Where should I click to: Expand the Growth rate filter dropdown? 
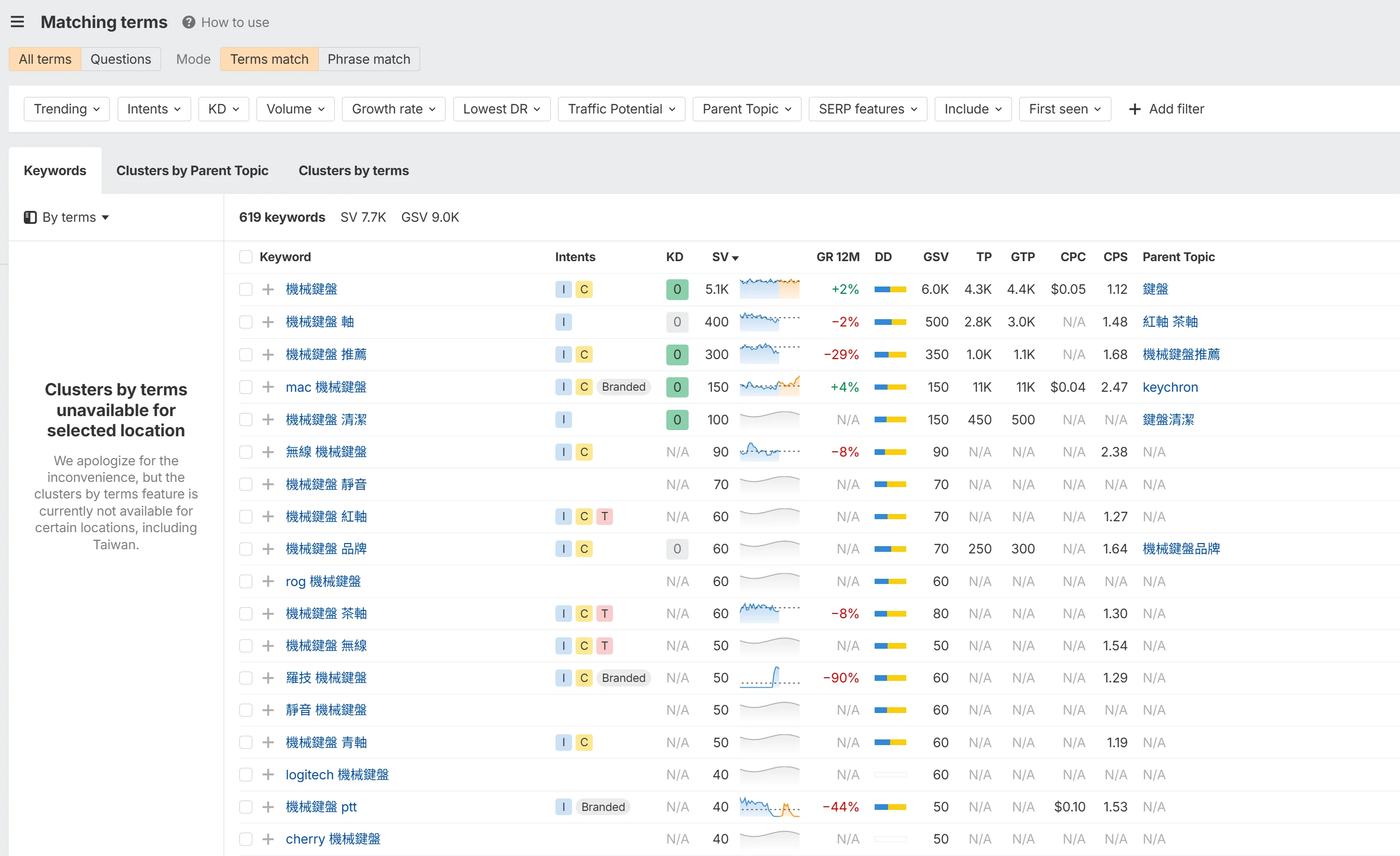pos(393,109)
